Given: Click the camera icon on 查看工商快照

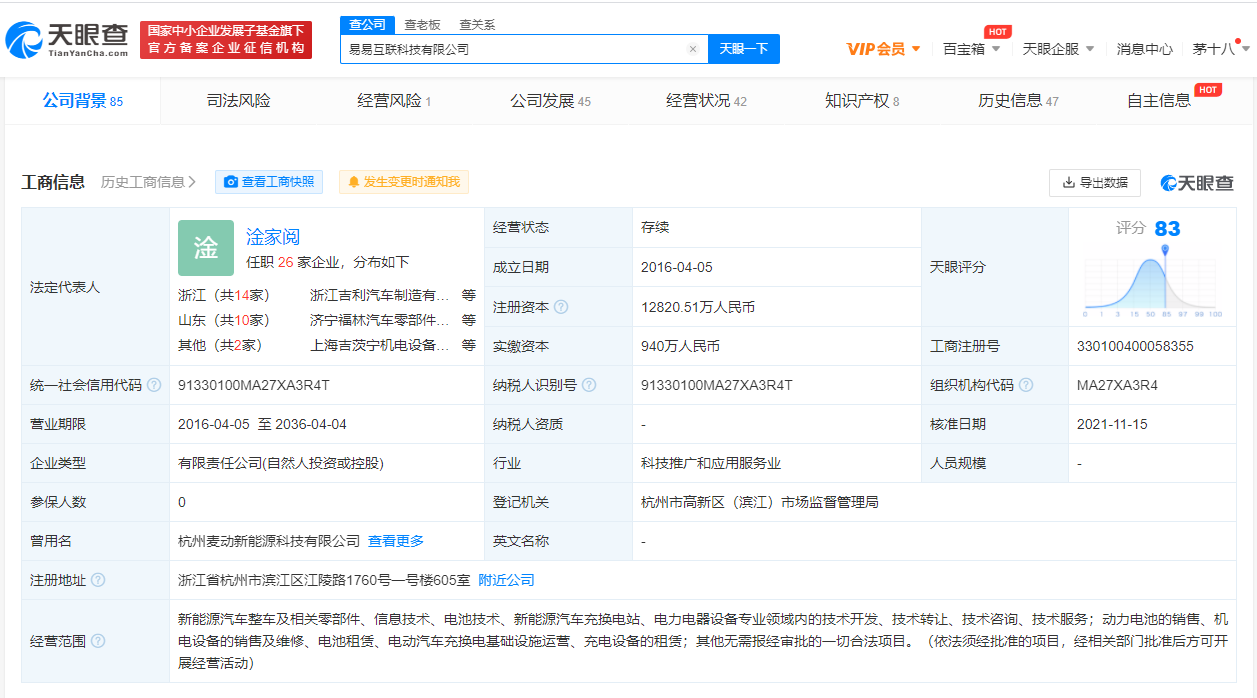Looking at the screenshot, I should coord(230,182).
